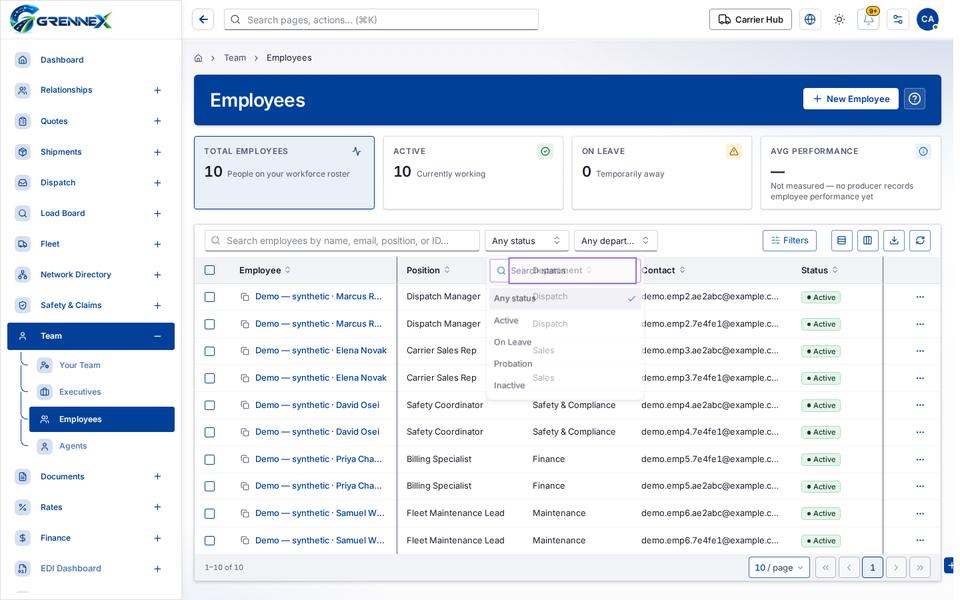Open the help icon in Employees header

[915, 99]
